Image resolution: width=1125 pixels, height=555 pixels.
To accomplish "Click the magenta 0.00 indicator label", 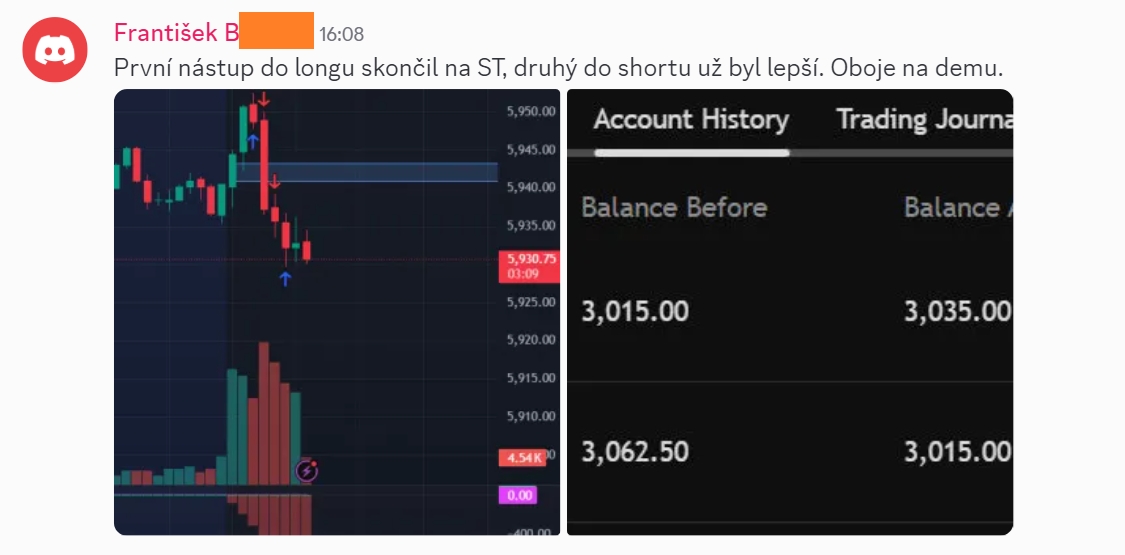I will click(x=519, y=495).
